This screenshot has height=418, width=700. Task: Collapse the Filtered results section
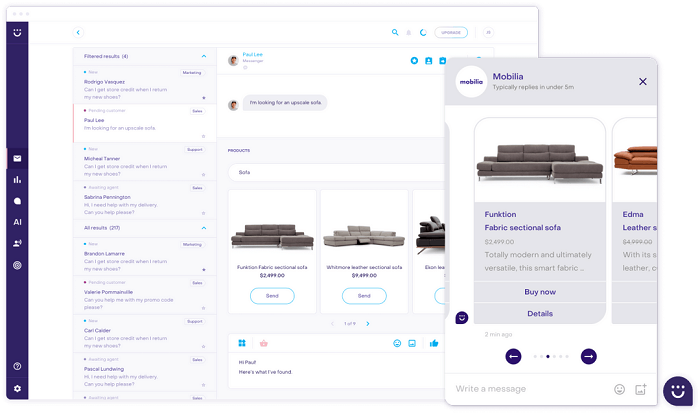coord(204,56)
